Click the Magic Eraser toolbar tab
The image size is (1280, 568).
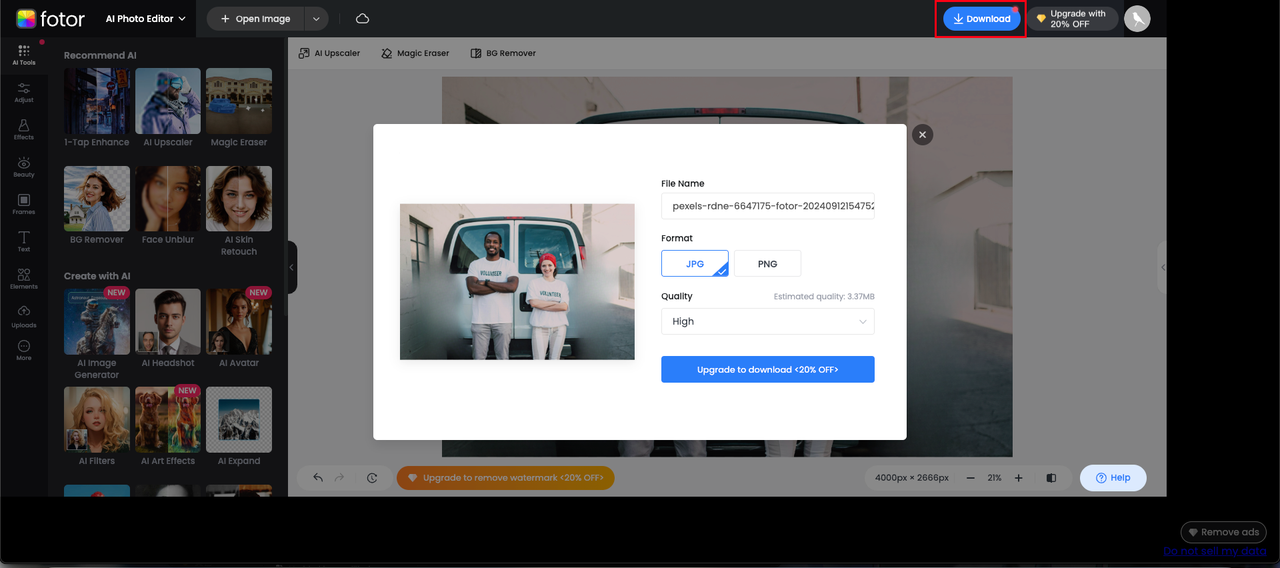click(x=415, y=53)
